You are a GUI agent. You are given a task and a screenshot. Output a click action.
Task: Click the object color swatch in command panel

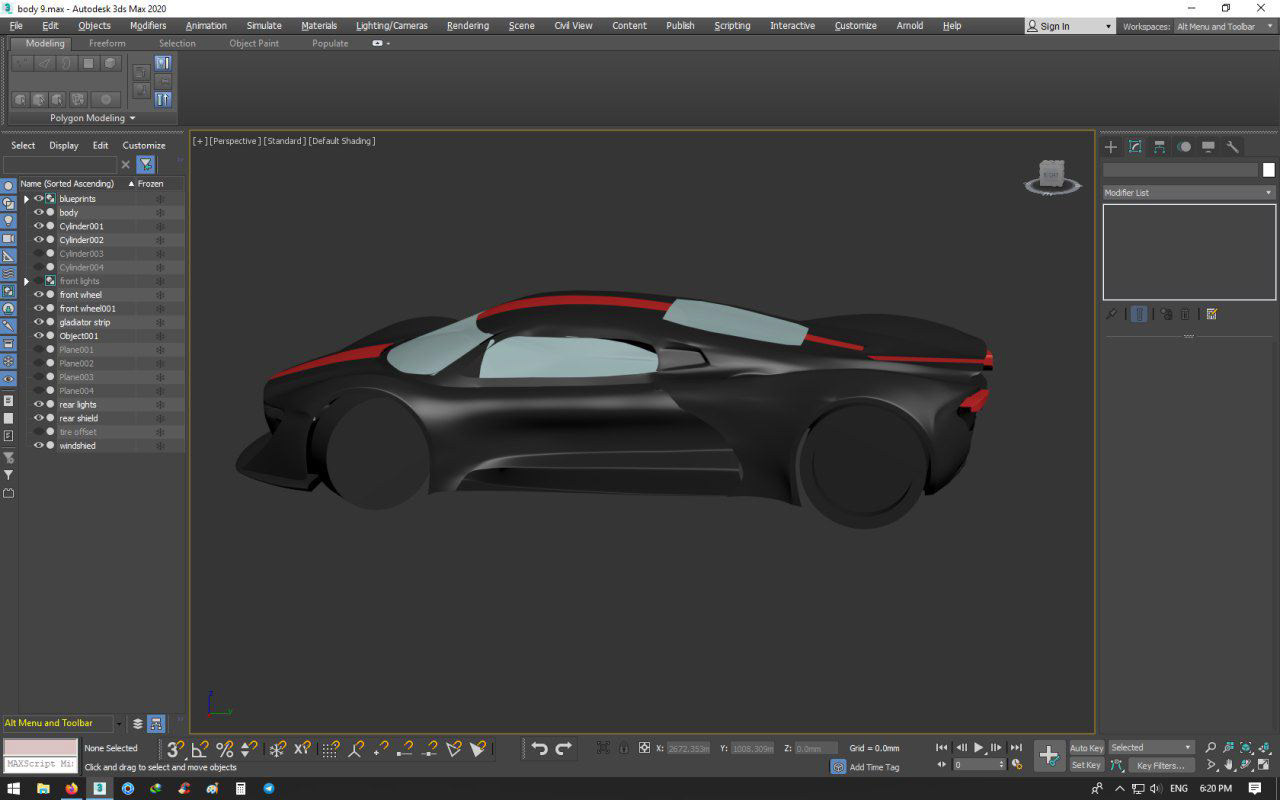pyautogui.click(x=1269, y=170)
